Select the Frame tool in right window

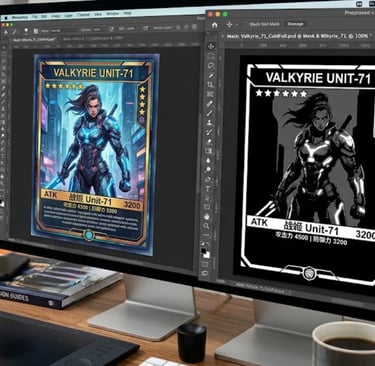[x=210, y=94]
